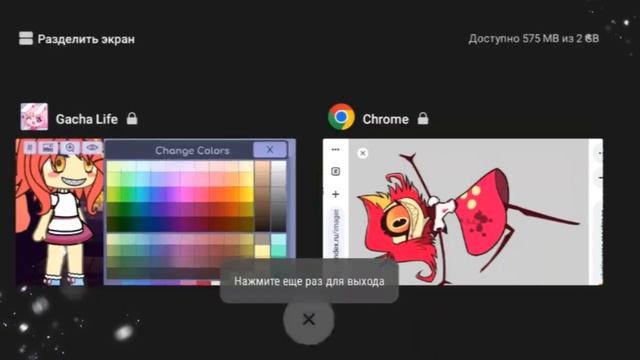Tap the split screen icon
The image size is (640, 360).
[x=26, y=39]
